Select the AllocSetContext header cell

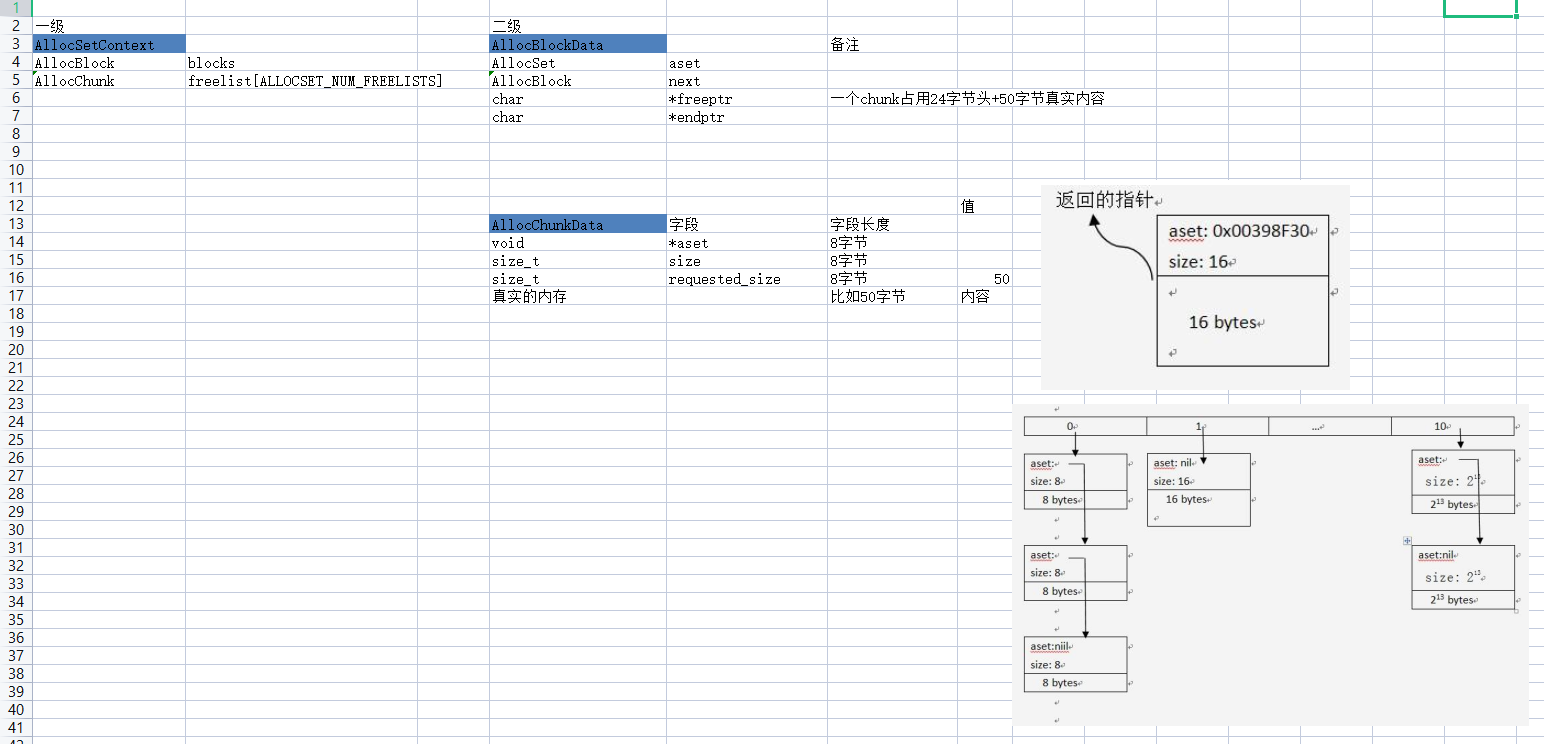pyautogui.click(x=109, y=45)
